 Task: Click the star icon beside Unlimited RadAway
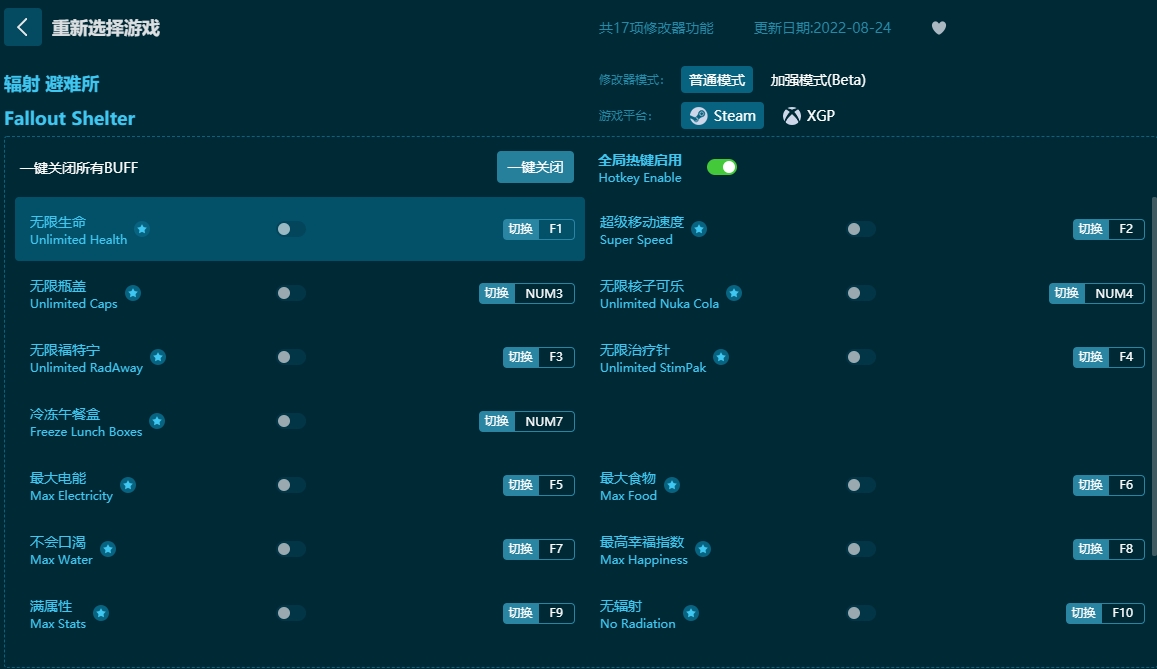[158, 357]
